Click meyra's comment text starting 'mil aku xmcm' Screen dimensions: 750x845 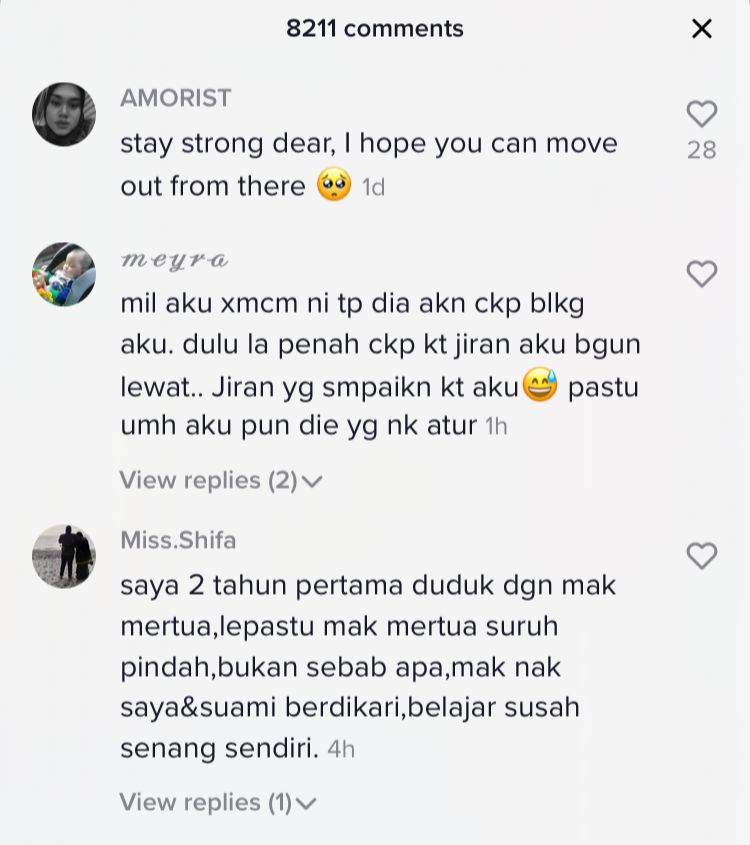tap(380, 365)
